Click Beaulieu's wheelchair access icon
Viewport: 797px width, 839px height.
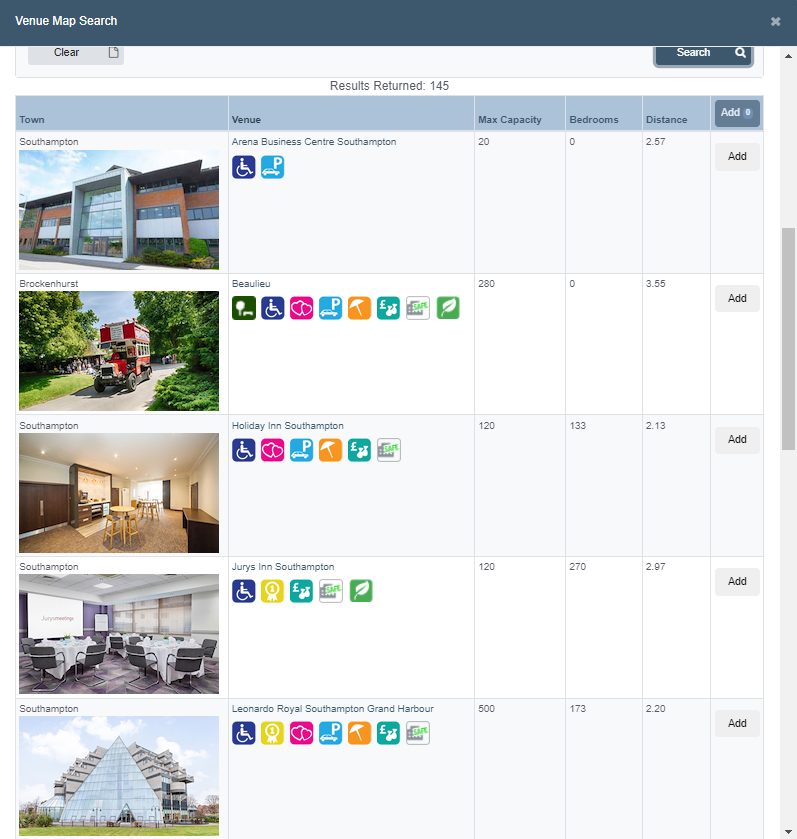(x=272, y=308)
